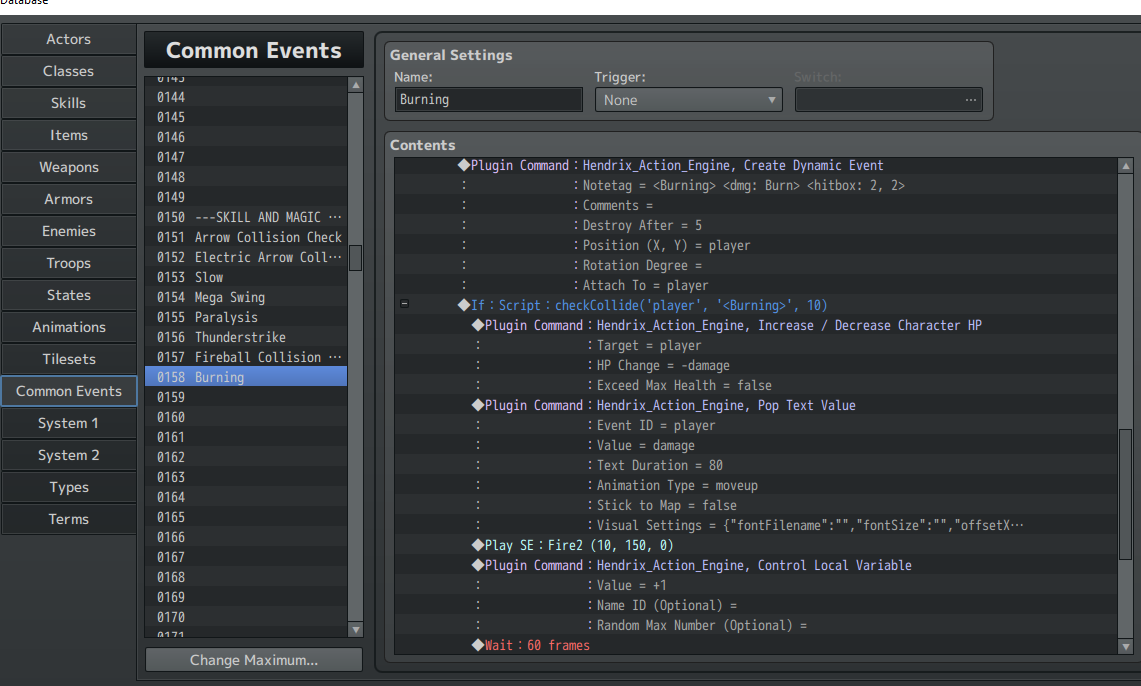The height and width of the screenshot is (686, 1141).
Task: Open the System 2 tab
Action: (68, 455)
